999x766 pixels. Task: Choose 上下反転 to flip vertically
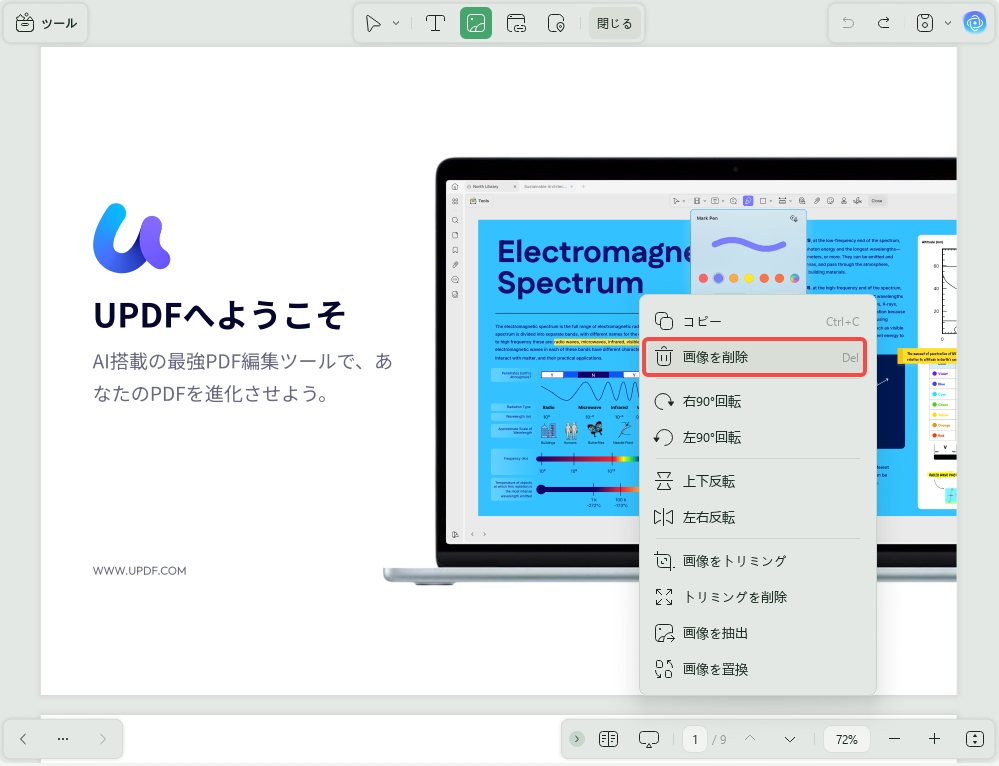click(757, 481)
